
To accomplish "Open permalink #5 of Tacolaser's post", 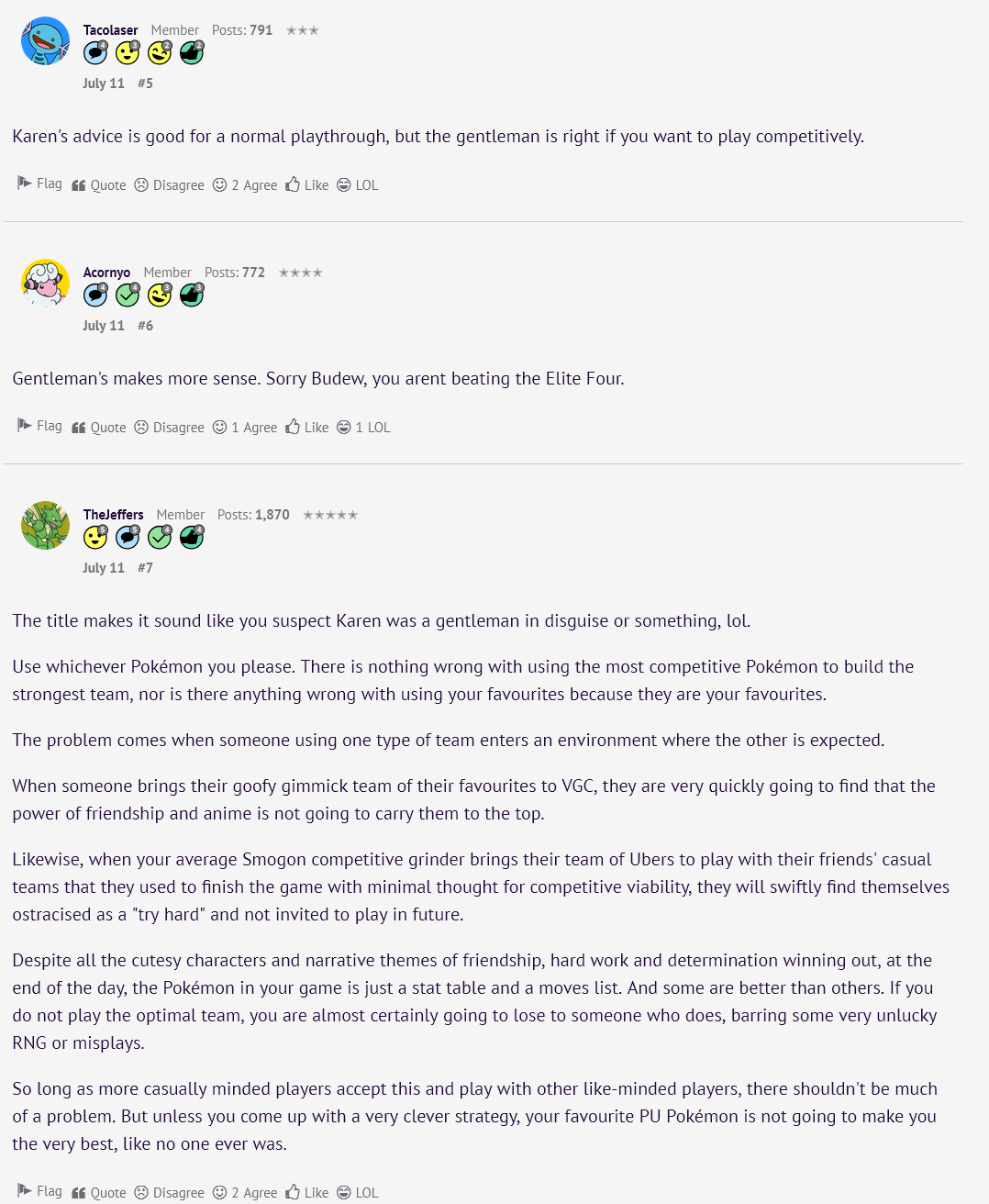I will point(145,84).
